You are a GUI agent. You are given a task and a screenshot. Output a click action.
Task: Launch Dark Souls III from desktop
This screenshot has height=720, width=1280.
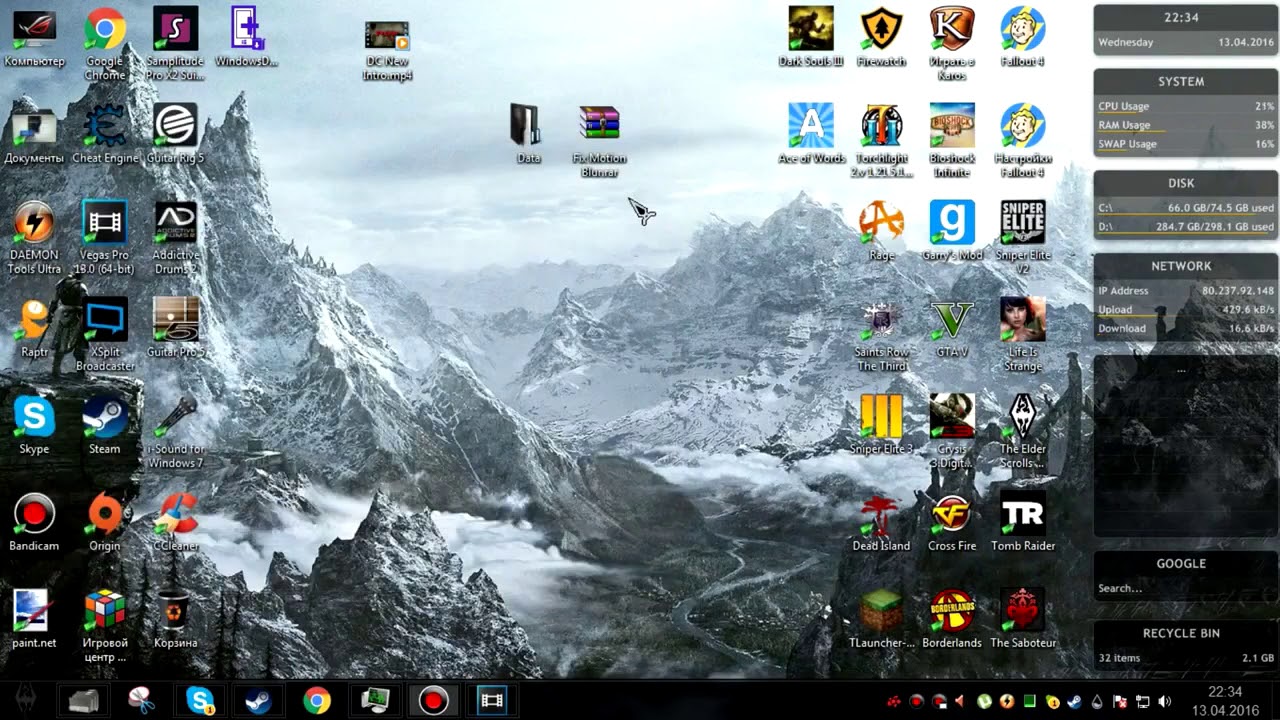coord(811,38)
